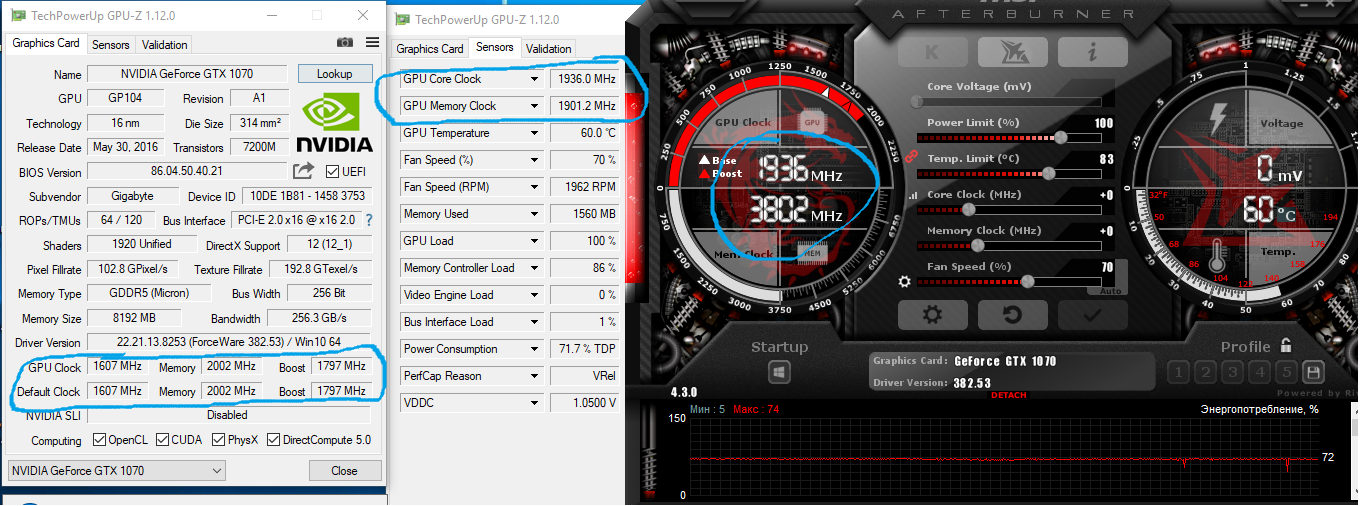Click the Afterburner K (Kombustor) button
Viewport: 1360px width, 506px height.
(x=933, y=53)
